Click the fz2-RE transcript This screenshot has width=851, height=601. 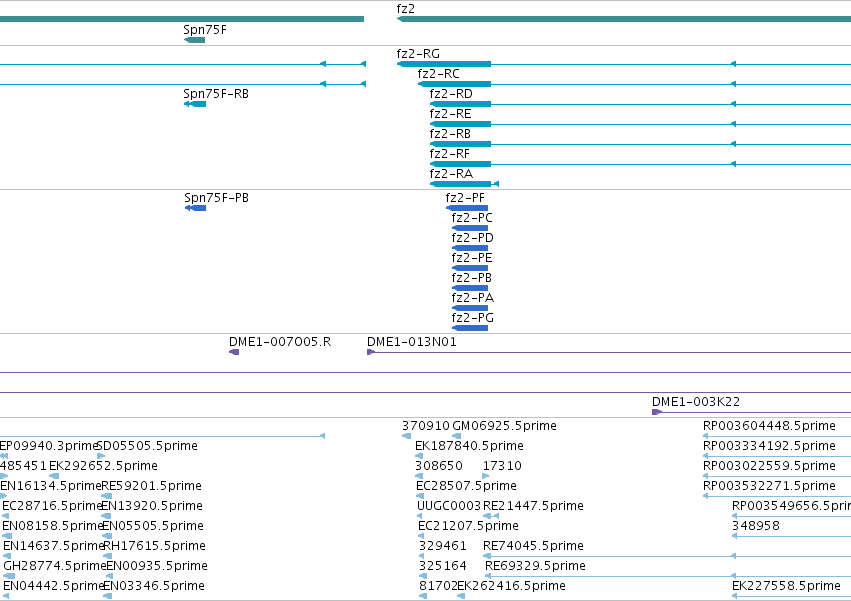pos(460,124)
